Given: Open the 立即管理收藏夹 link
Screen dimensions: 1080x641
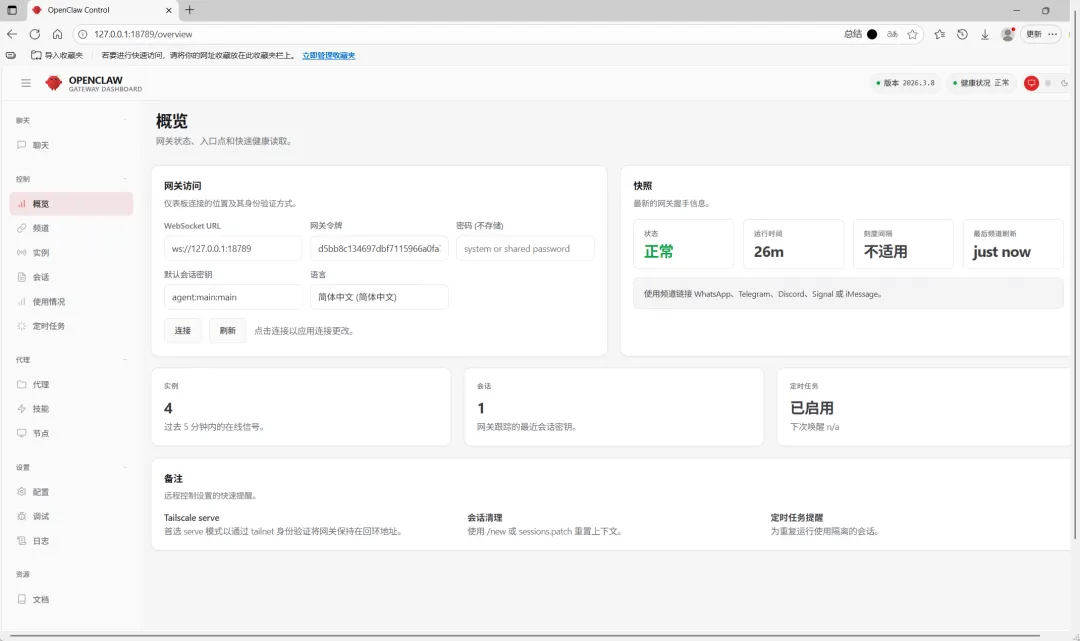Looking at the screenshot, I should [329, 55].
